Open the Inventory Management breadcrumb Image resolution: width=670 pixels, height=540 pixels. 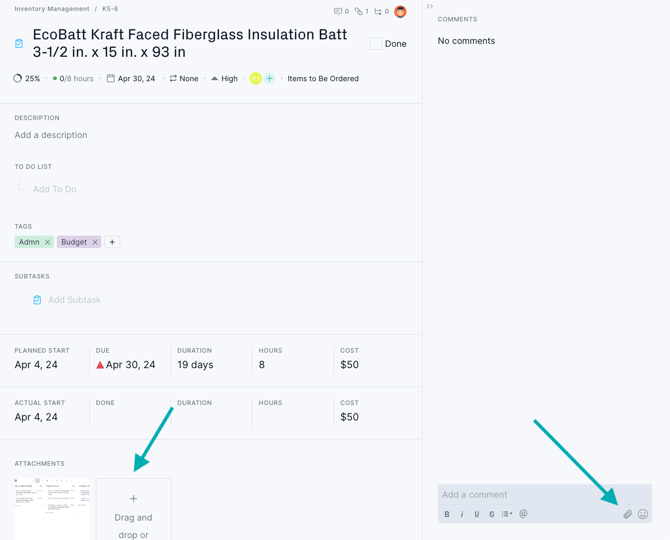tap(52, 9)
